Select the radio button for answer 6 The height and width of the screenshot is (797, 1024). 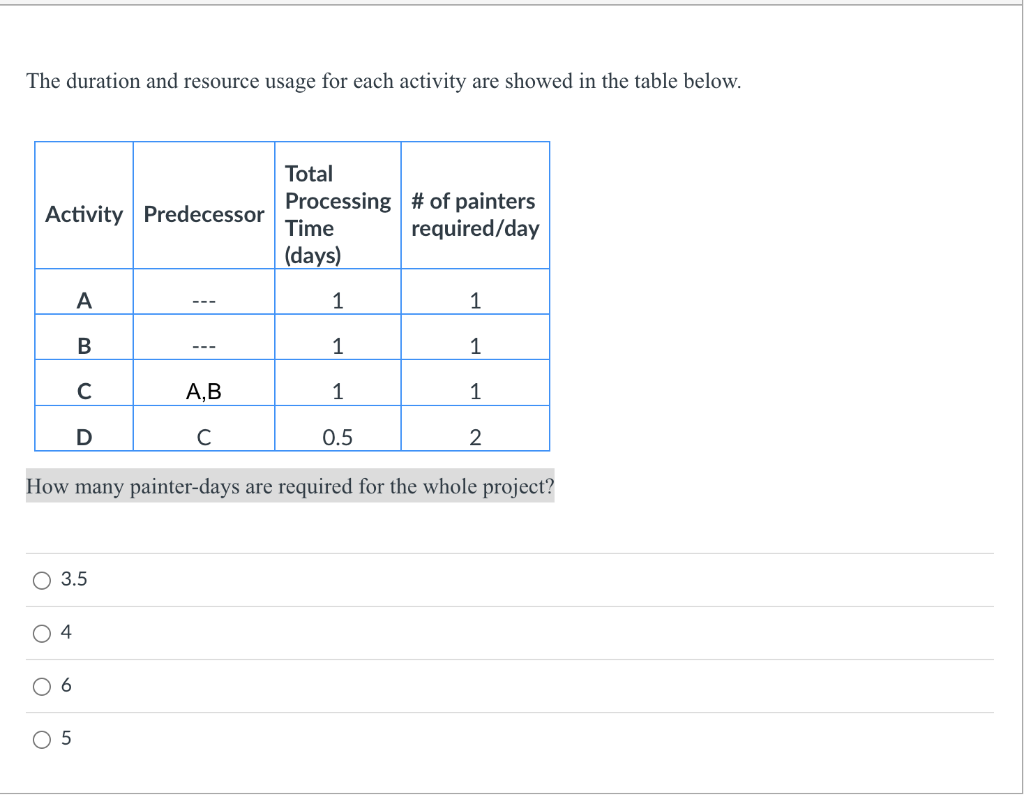[41, 684]
